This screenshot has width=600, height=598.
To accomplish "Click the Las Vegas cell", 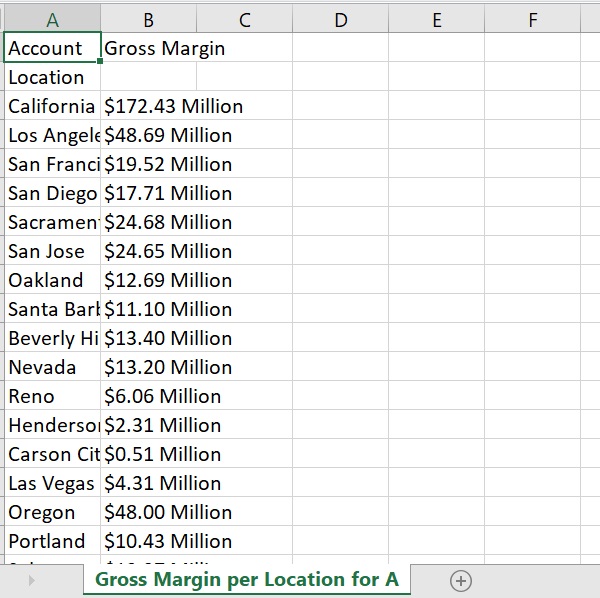I will click(52, 483).
